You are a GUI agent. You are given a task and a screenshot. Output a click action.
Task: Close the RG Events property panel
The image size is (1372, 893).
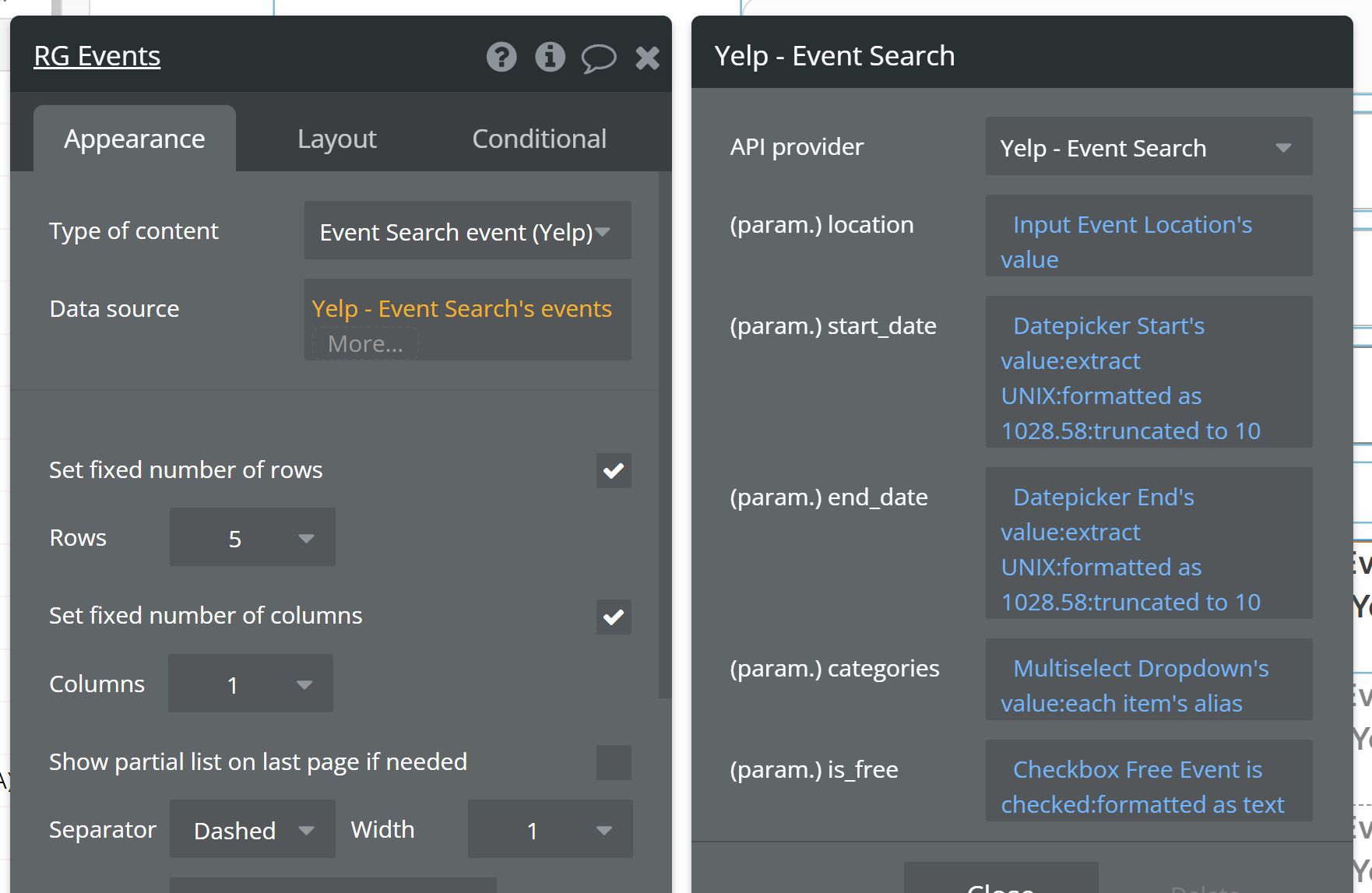click(x=647, y=58)
